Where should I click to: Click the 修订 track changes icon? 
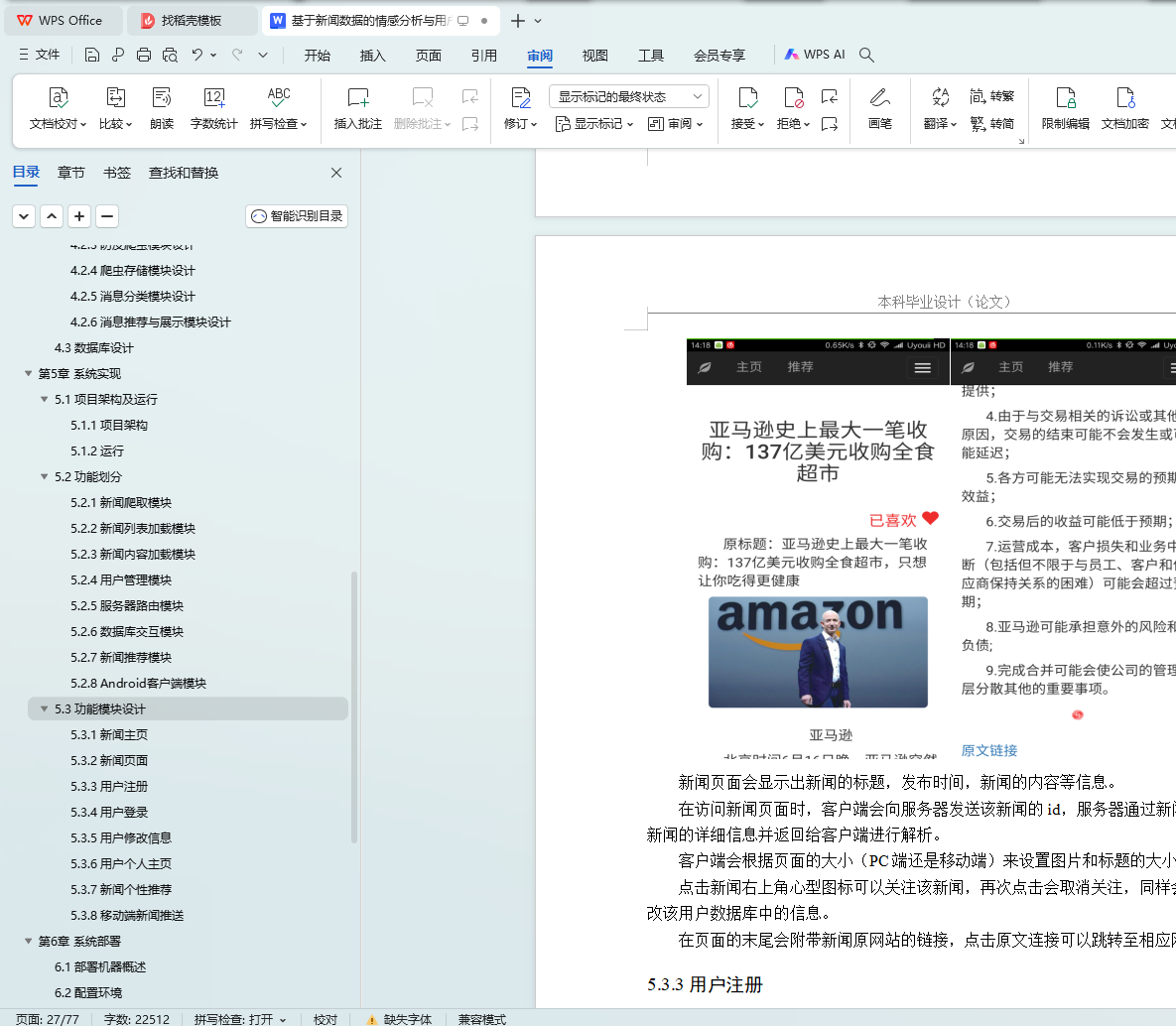click(520, 109)
